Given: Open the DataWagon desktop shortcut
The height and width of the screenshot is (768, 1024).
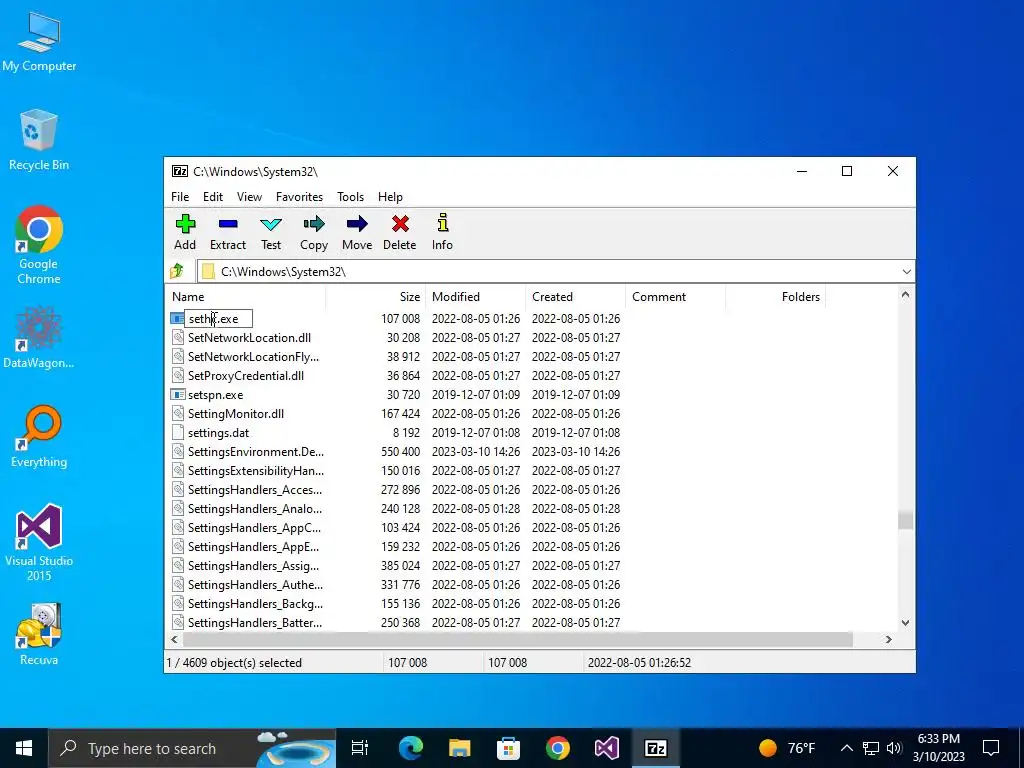Looking at the screenshot, I should point(39,338).
